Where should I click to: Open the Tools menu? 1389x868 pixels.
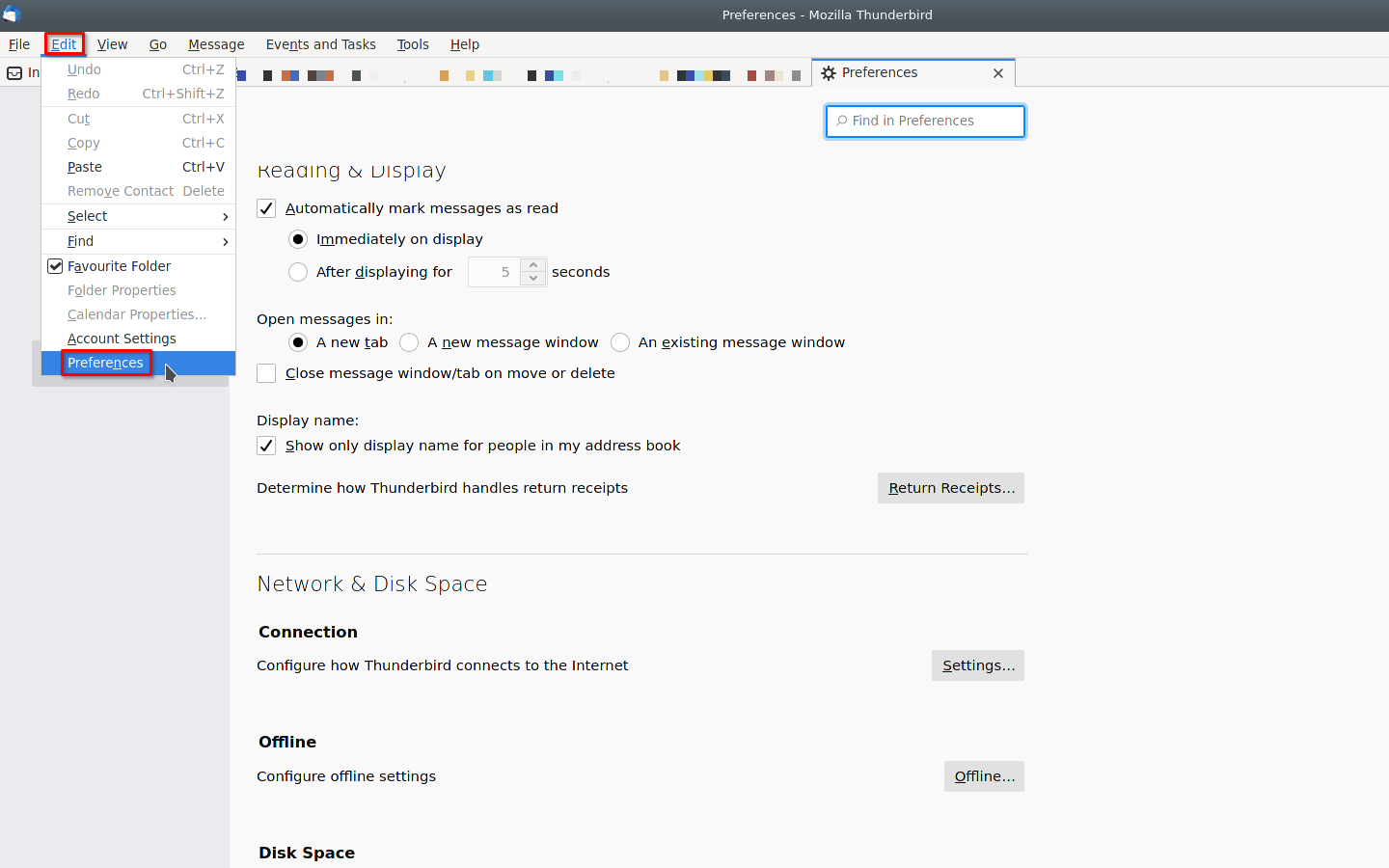[413, 44]
